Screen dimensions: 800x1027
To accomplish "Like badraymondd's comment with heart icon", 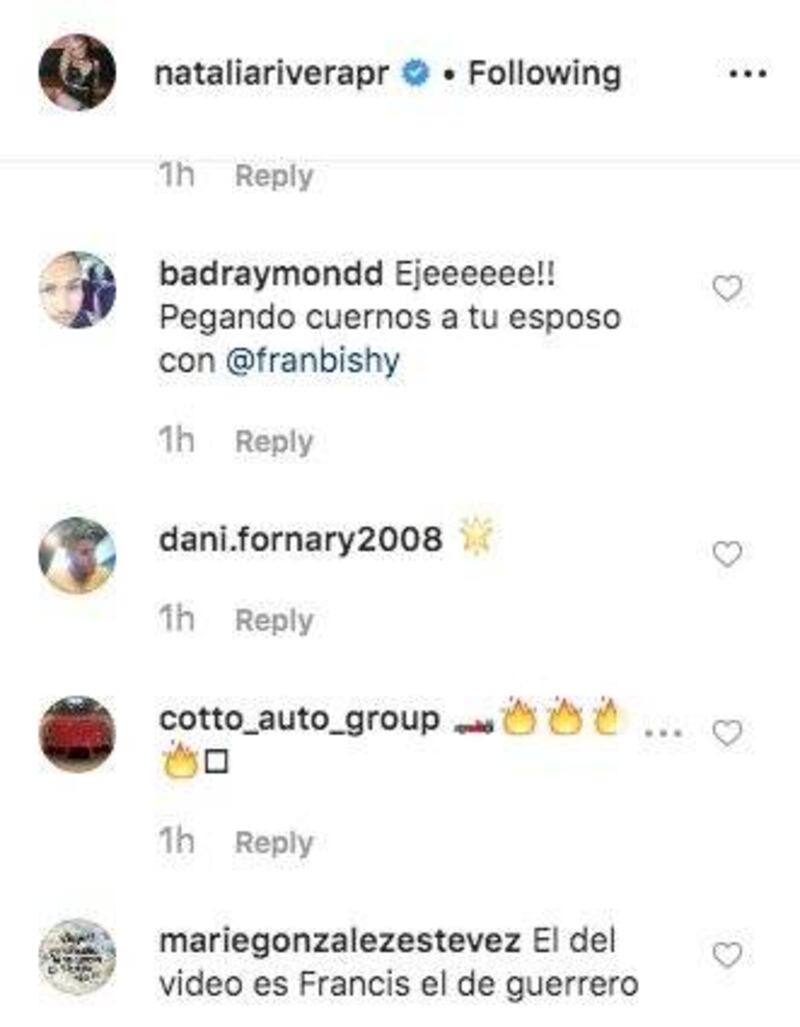I will (x=727, y=289).
